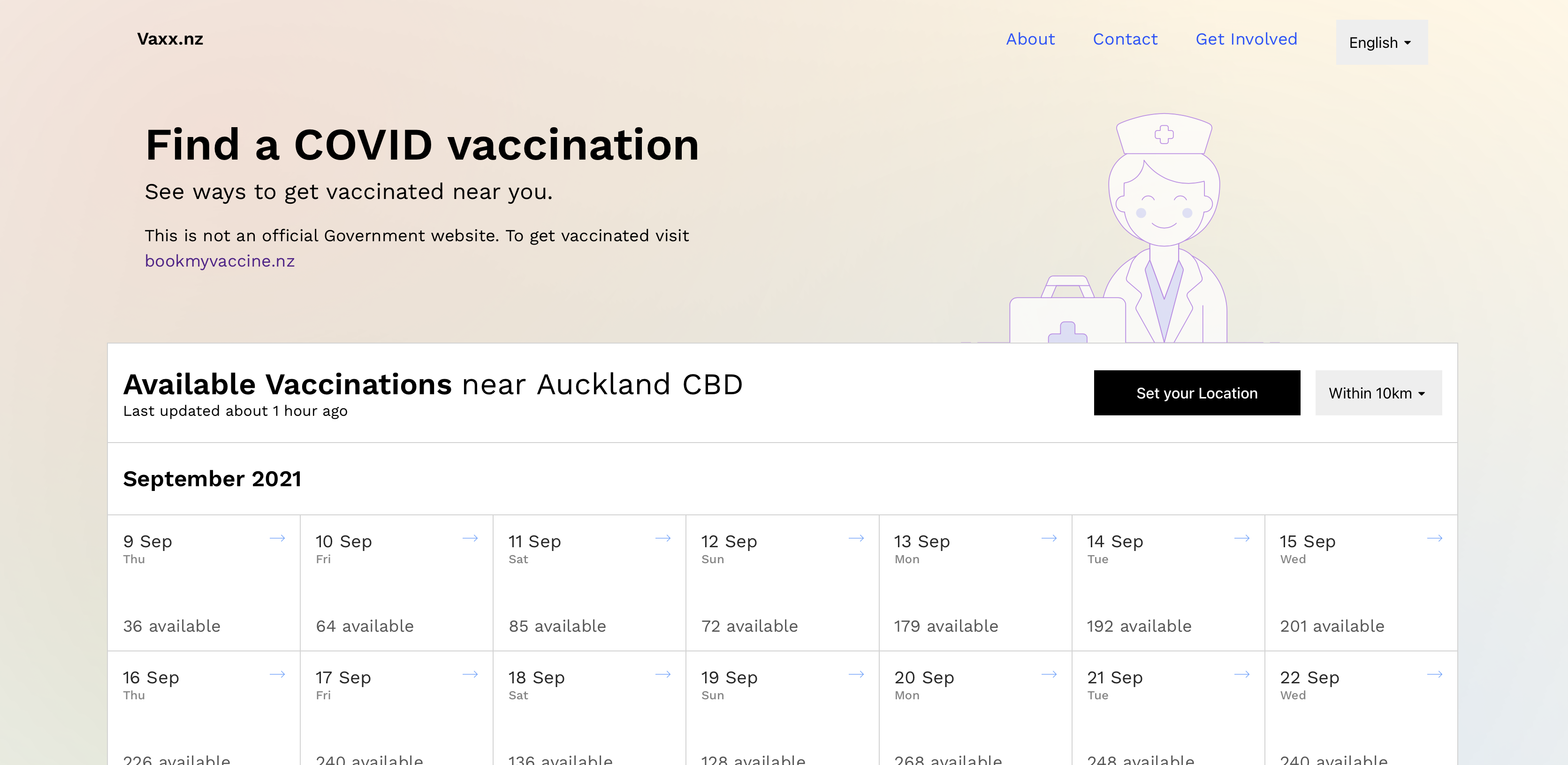The image size is (1568, 765).
Task: Click the arrow icon on 9 Sep
Action: (x=278, y=538)
